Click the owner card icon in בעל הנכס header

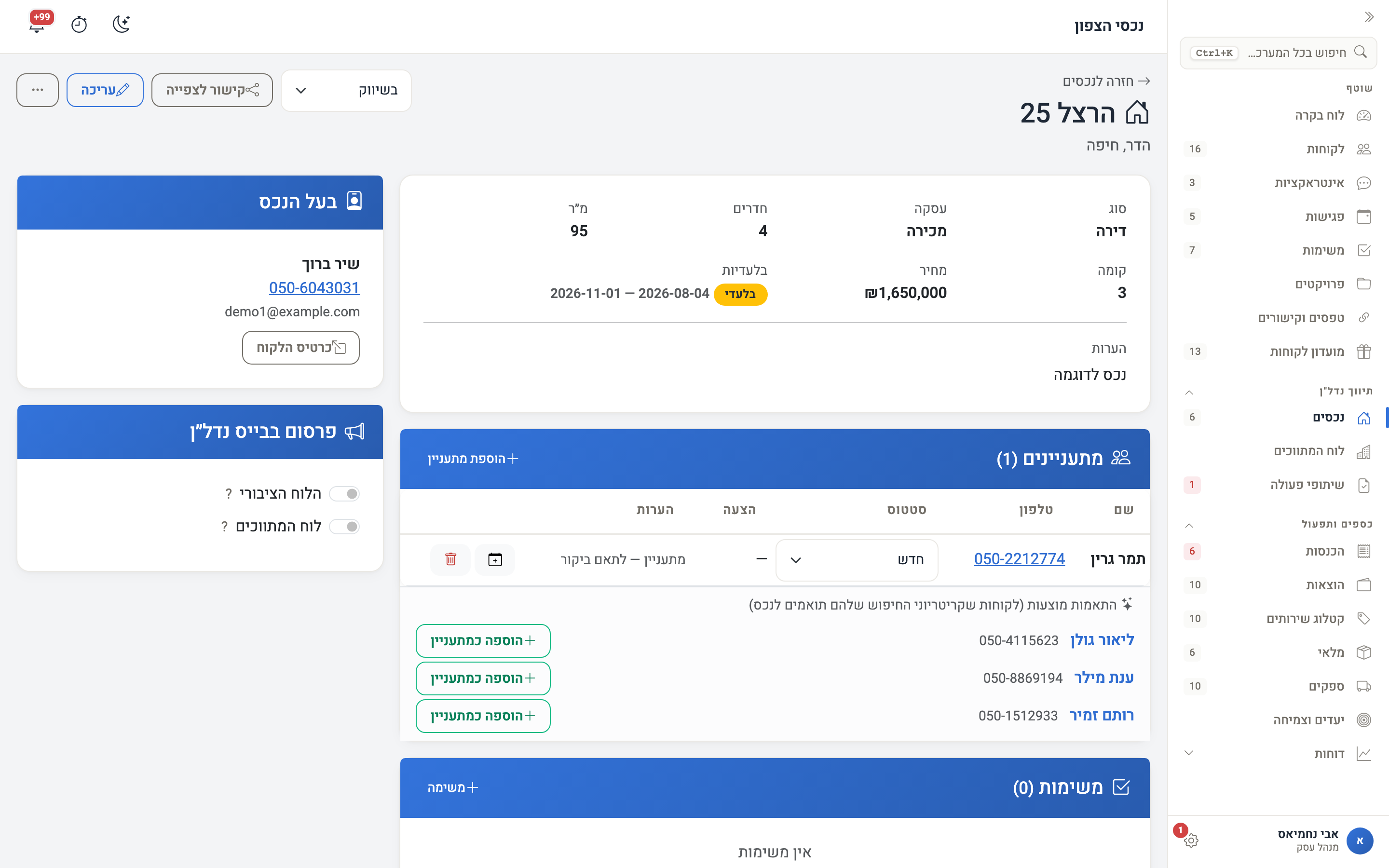click(354, 201)
